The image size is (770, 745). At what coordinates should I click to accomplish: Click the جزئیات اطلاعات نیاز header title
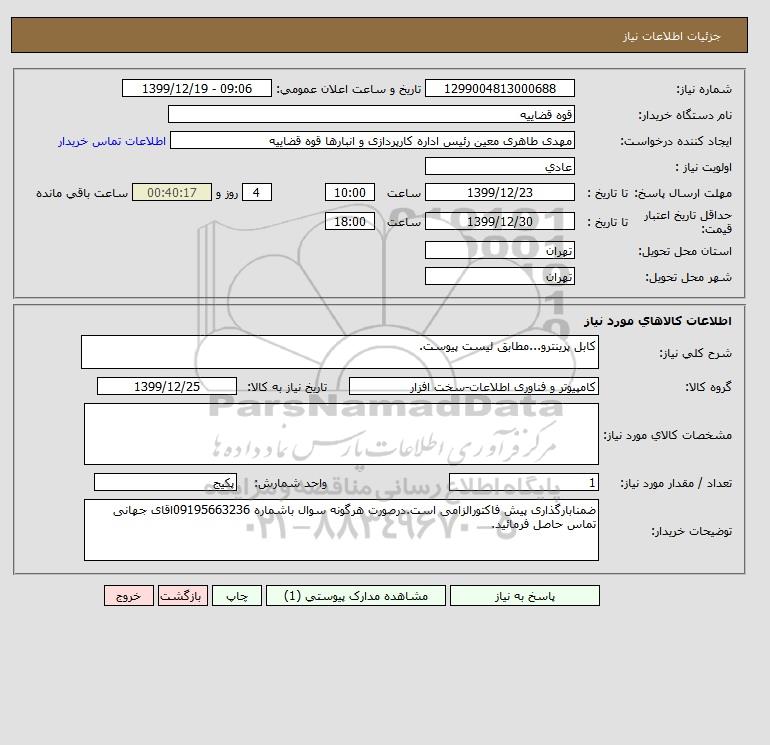(x=671, y=36)
